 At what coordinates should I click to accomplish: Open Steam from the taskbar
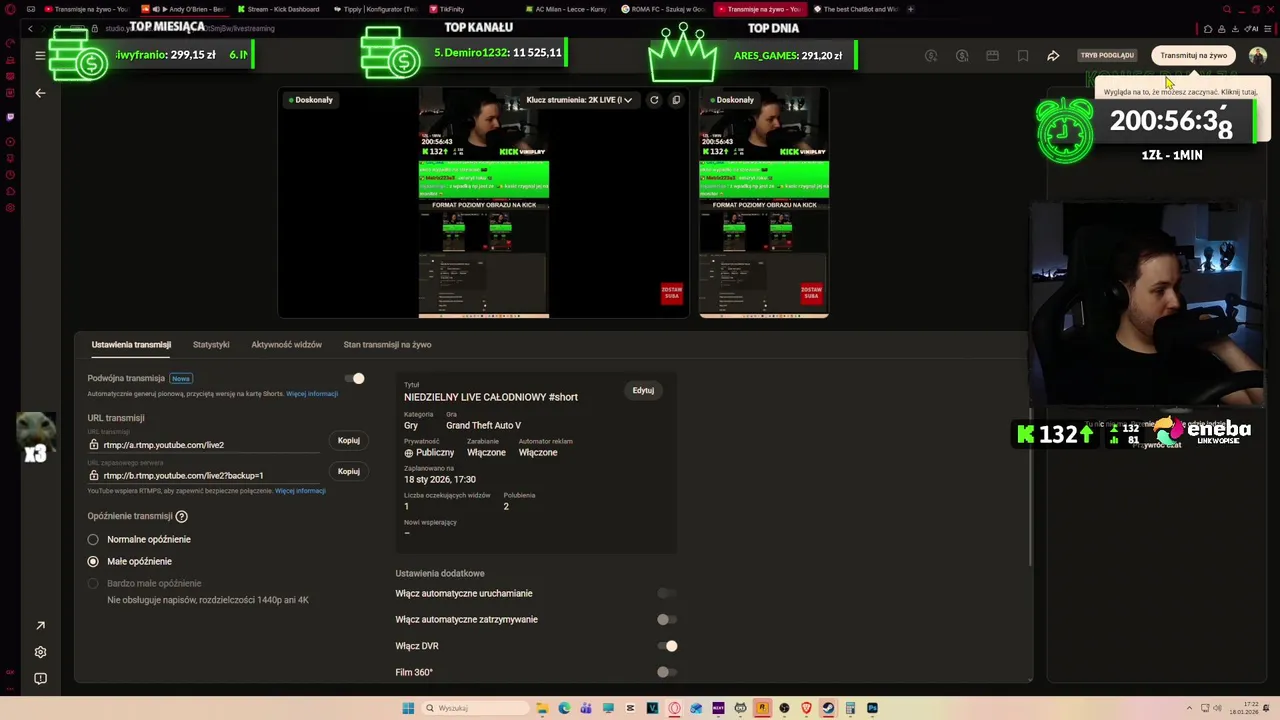point(828,708)
